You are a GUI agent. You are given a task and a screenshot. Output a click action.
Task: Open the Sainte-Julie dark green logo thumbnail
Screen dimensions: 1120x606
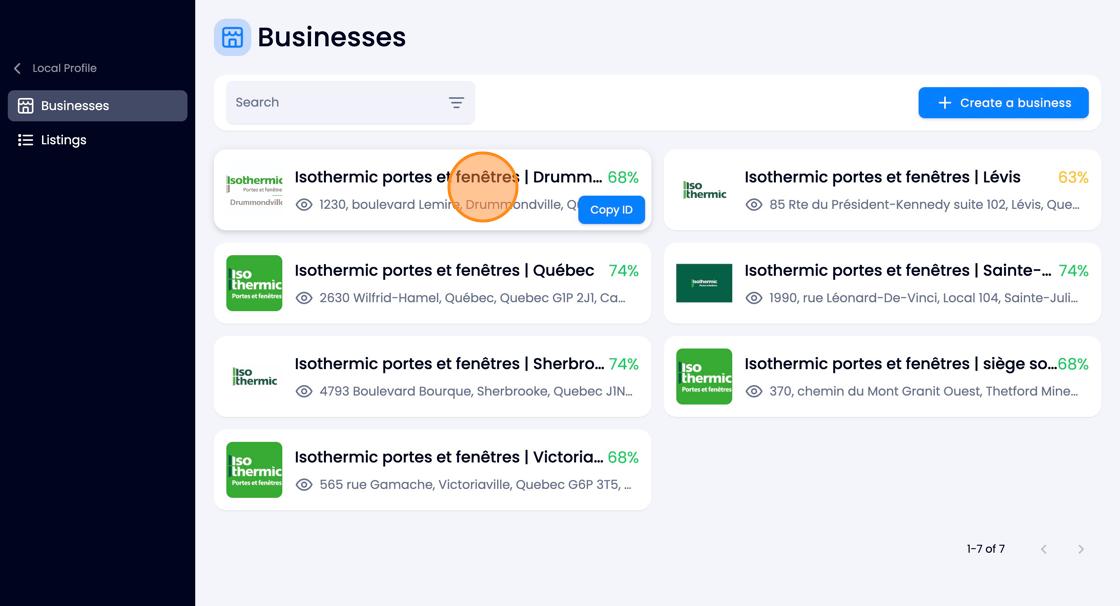click(704, 283)
